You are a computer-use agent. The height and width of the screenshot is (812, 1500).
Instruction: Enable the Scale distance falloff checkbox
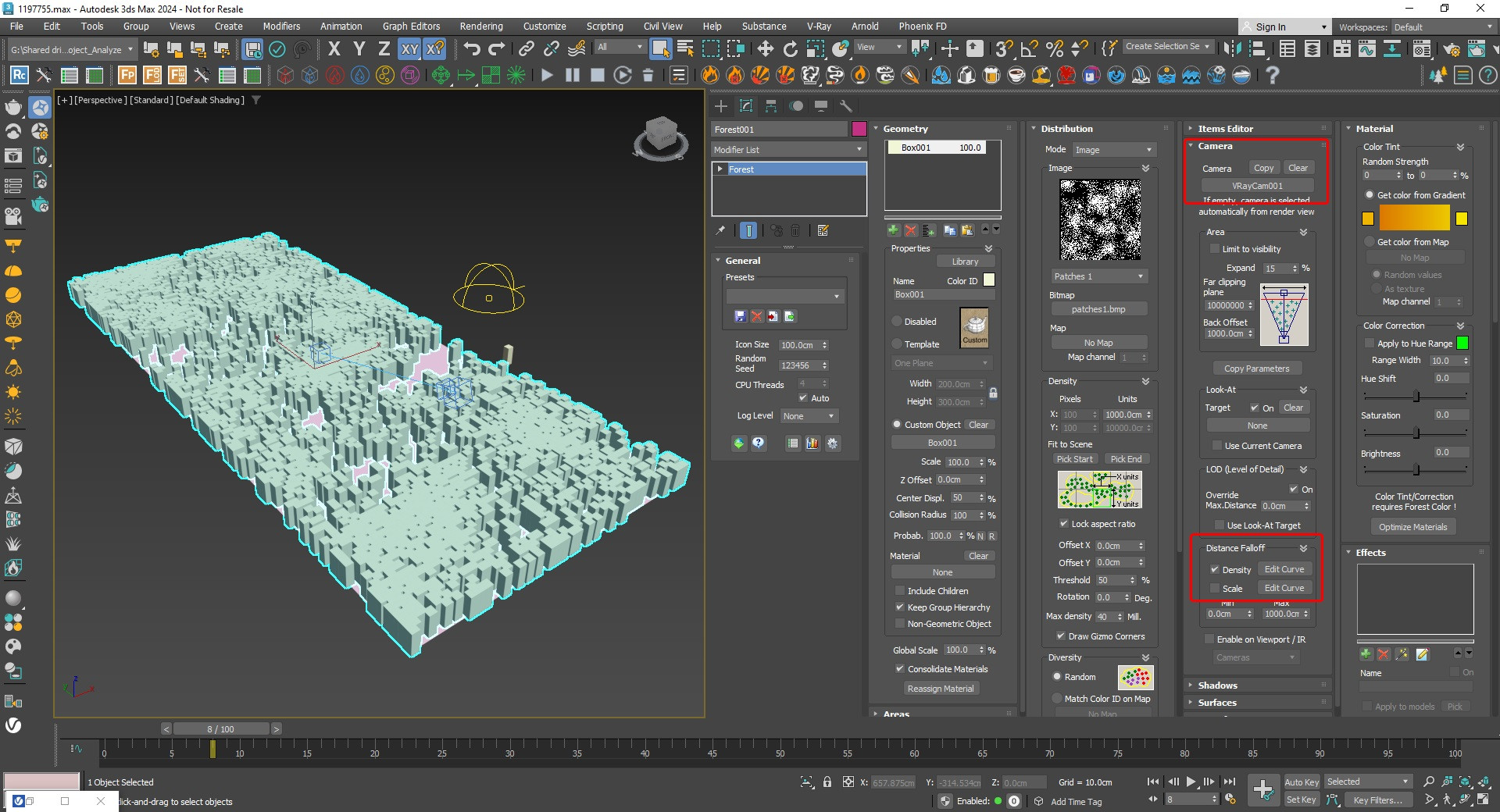coord(1215,589)
